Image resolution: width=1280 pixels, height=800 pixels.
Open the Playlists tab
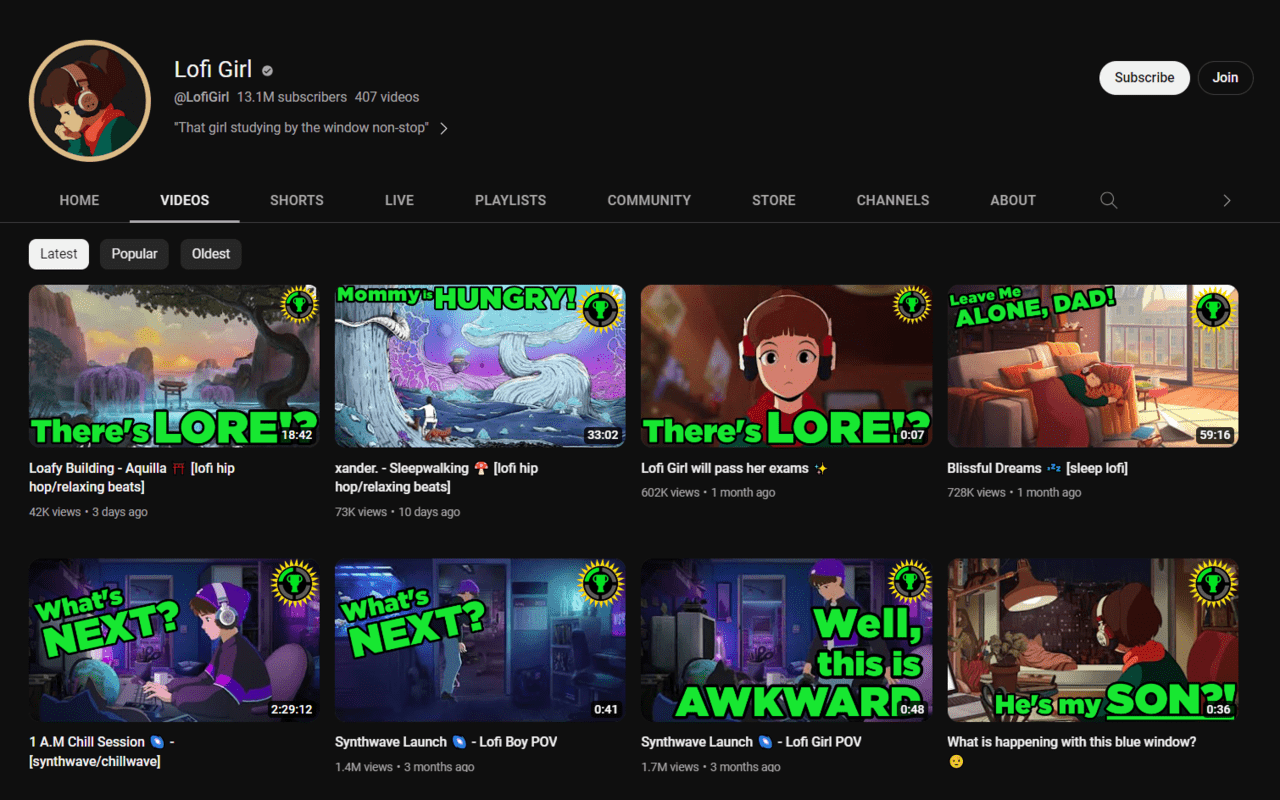pos(511,200)
